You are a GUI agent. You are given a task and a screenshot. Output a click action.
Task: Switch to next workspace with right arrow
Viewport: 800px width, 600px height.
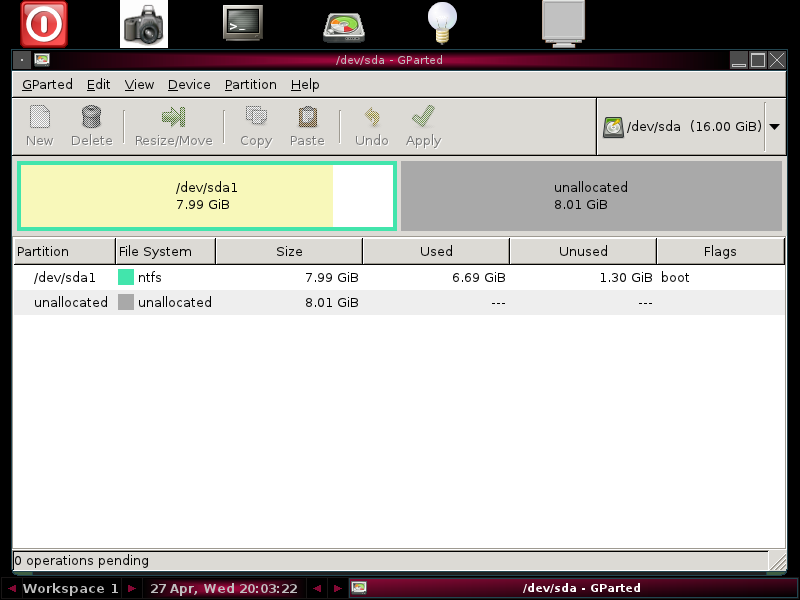(x=132, y=588)
